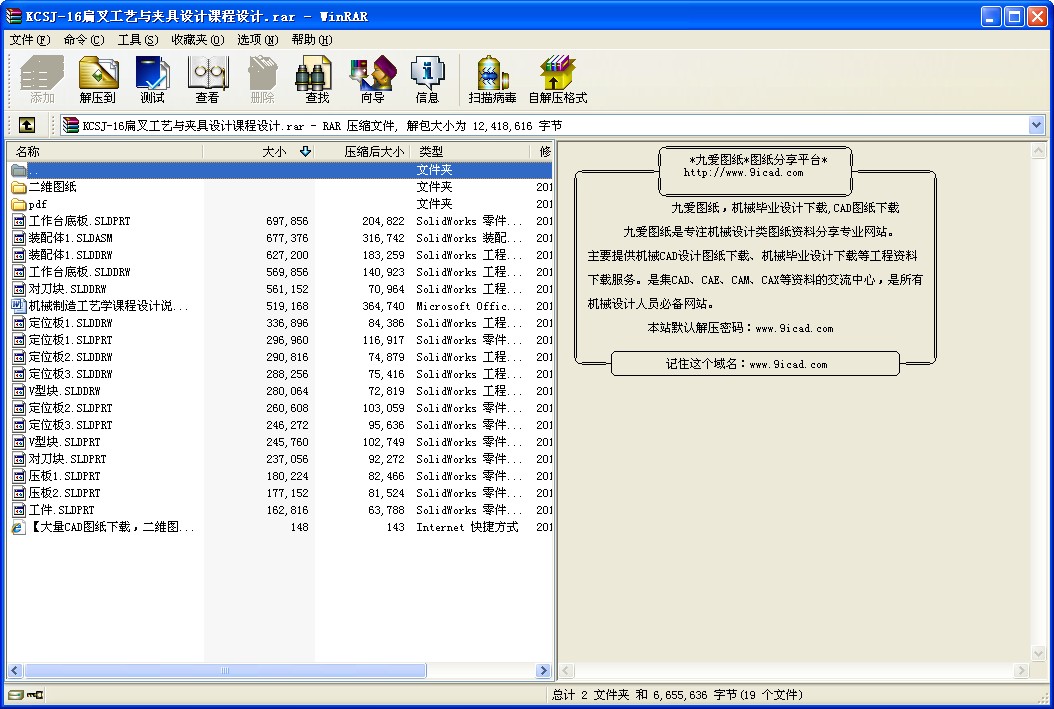Viewport: 1054px width, 709px height.
Task: Select the 机械制造工艺学课程设计说 Word document
Action: (x=107, y=306)
